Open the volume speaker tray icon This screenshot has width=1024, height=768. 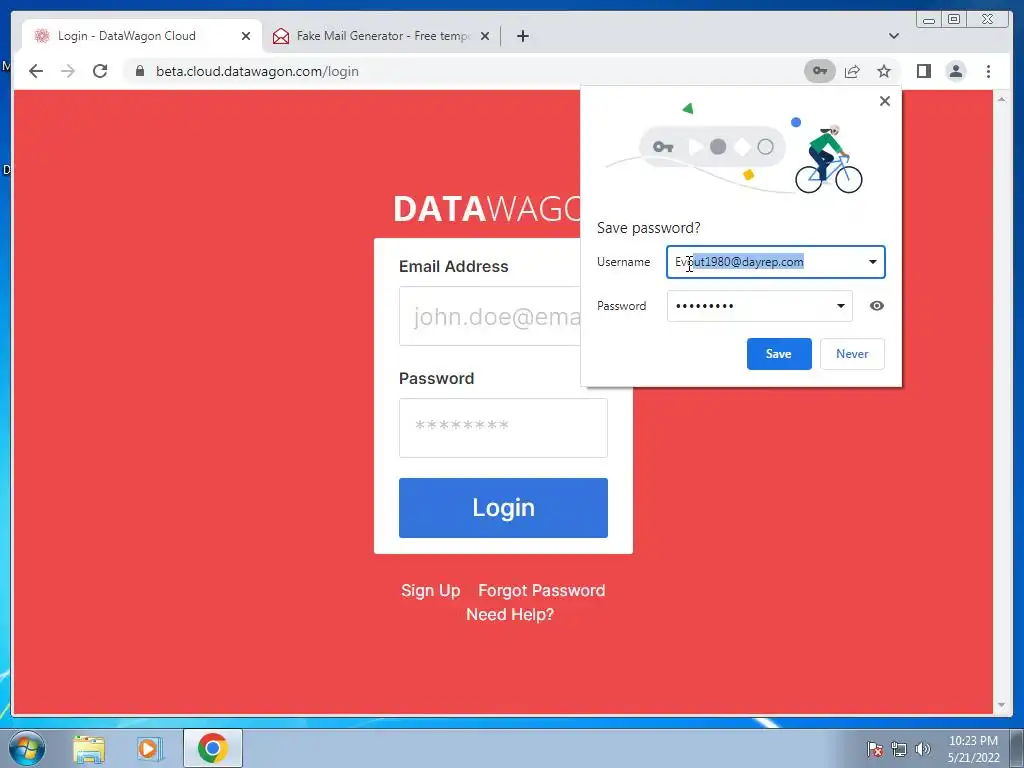click(923, 749)
